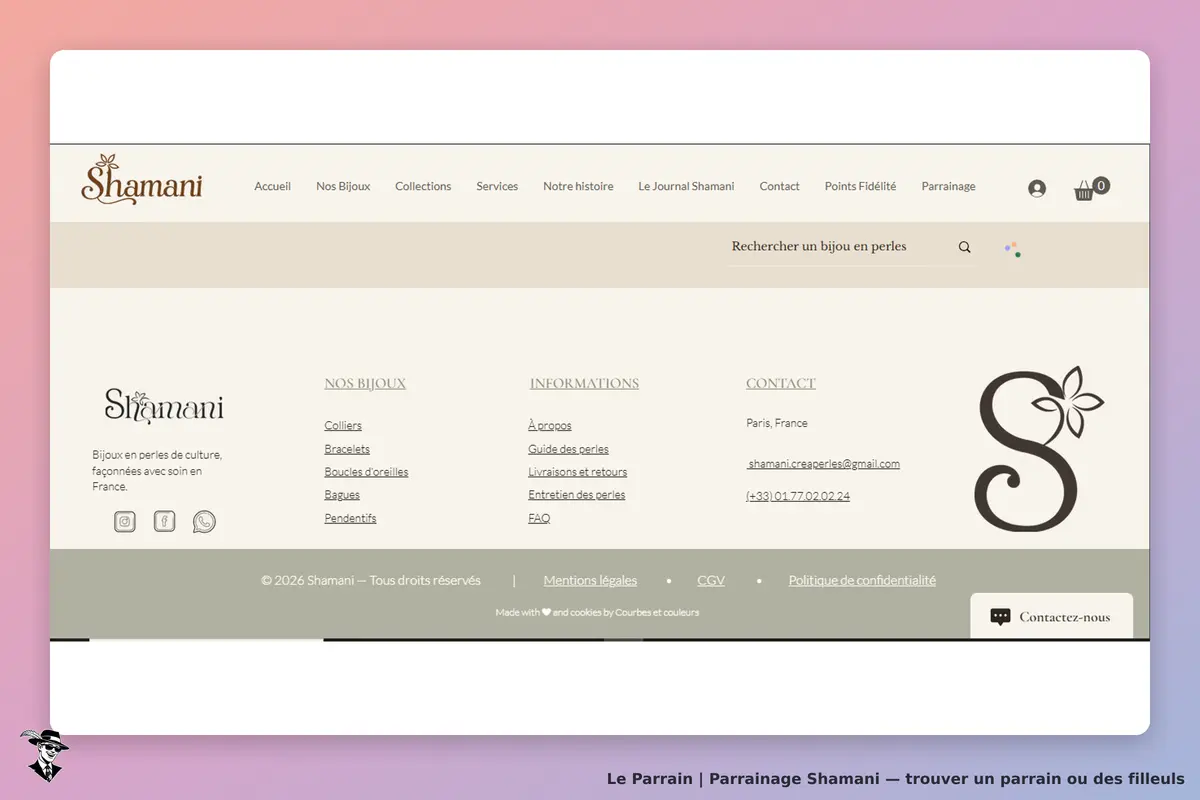Click the INFORMATIONS footer heading
This screenshot has width=1200, height=800.
point(584,384)
